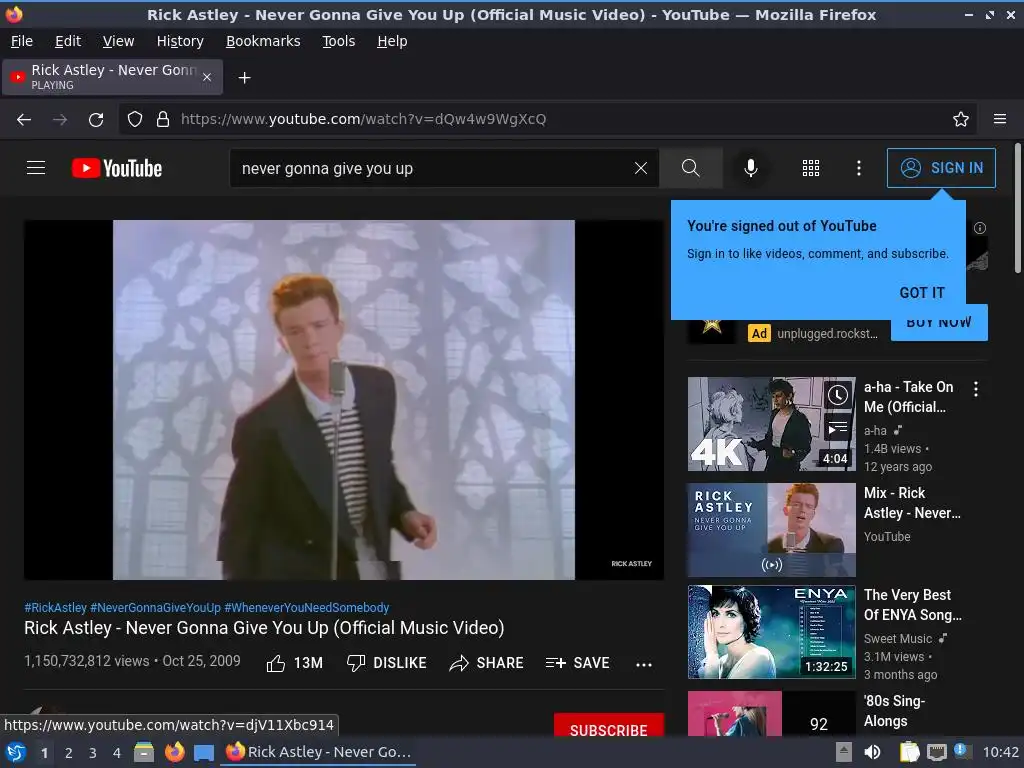Show site security via padlock icon

tap(163, 120)
